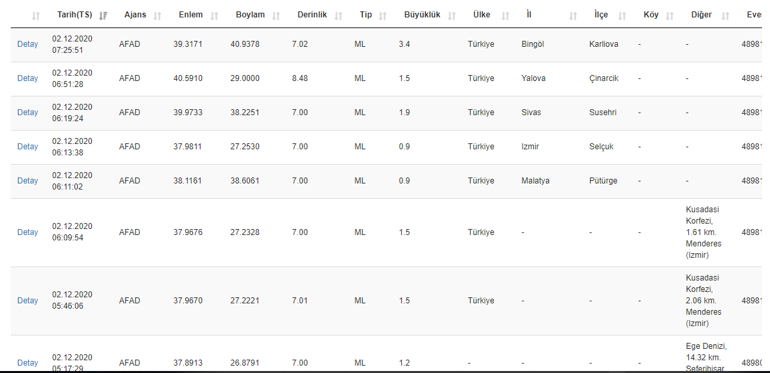Click sort arrows next to Ajans header
Image resolution: width=770 pixels, height=373 pixels.
point(157,16)
